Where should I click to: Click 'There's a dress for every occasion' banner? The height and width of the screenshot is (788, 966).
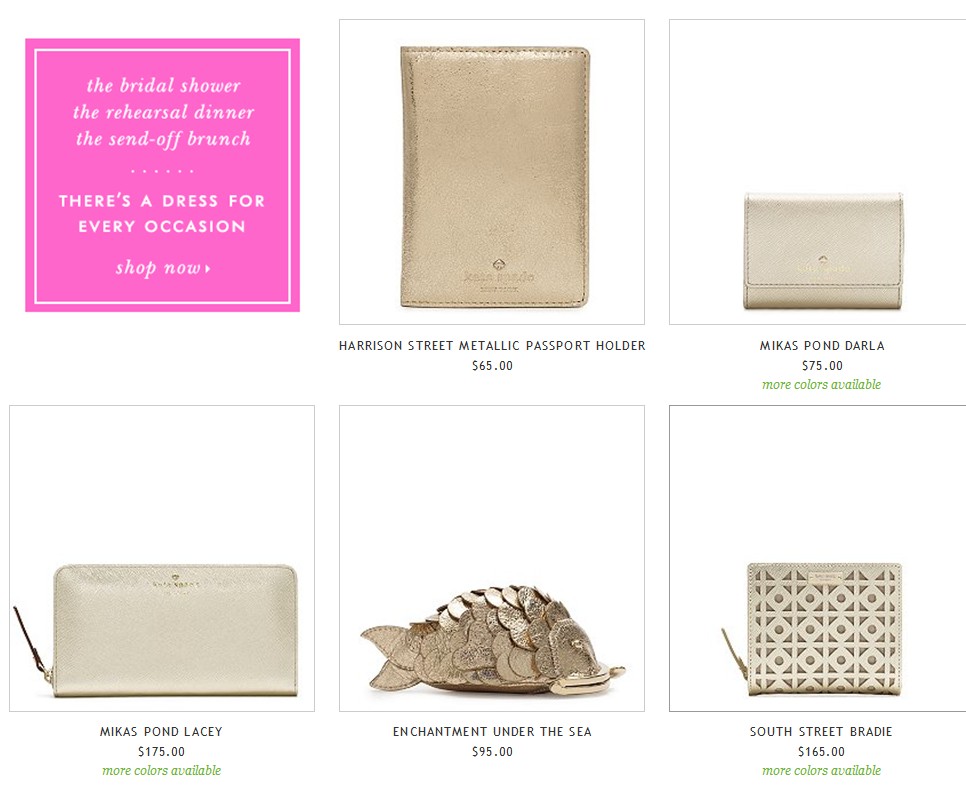pos(163,175)
